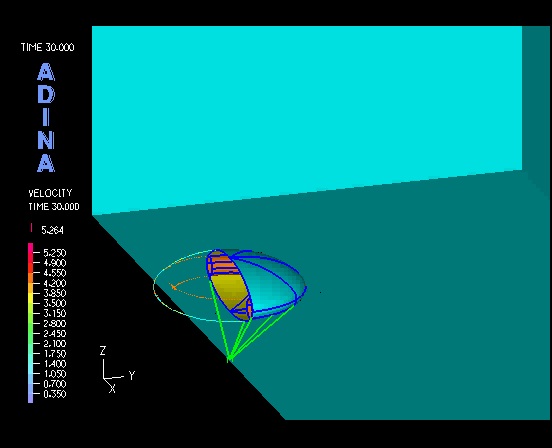The width and height of the screenshot is (552, 448).
Task: Click the yellow cut section of the canopy
Action: 228,290
